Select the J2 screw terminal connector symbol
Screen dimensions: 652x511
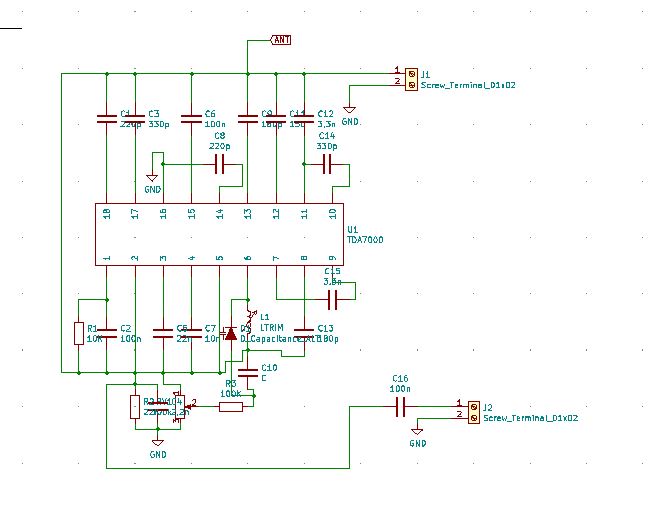[x=472, y=412]
